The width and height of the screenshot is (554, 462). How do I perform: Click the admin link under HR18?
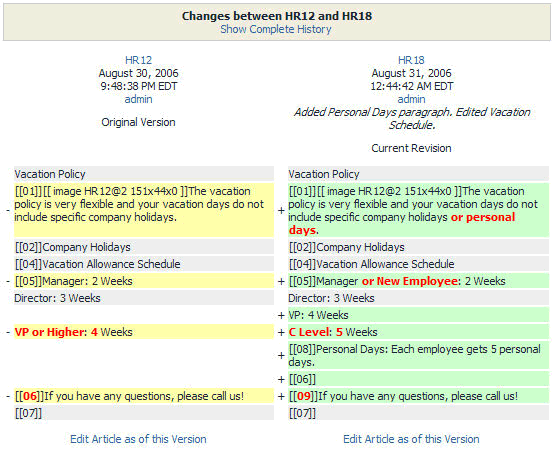(411, 99)
